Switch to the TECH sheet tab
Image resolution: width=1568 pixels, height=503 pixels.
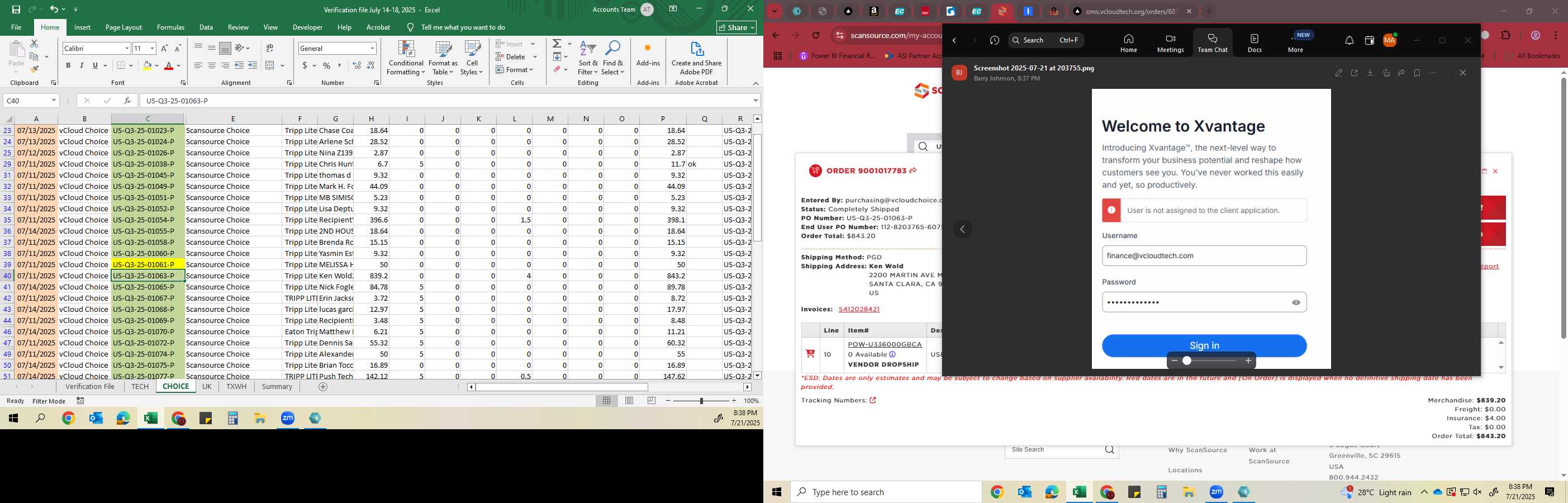click(x=140, y=387)
